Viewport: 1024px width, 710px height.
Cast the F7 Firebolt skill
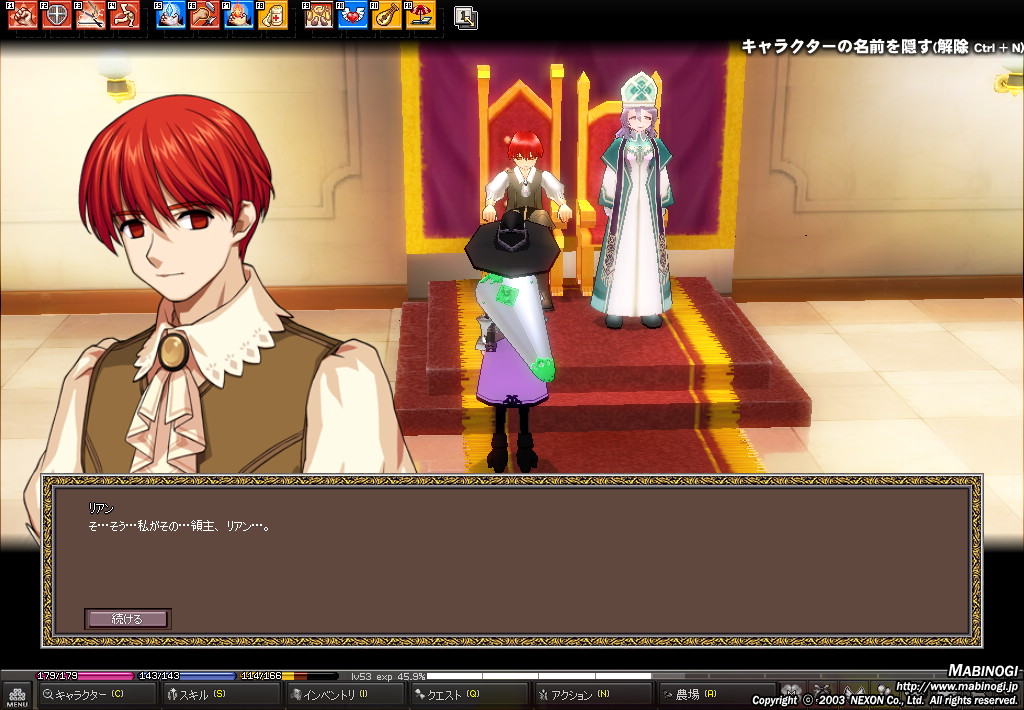point(239,16)
